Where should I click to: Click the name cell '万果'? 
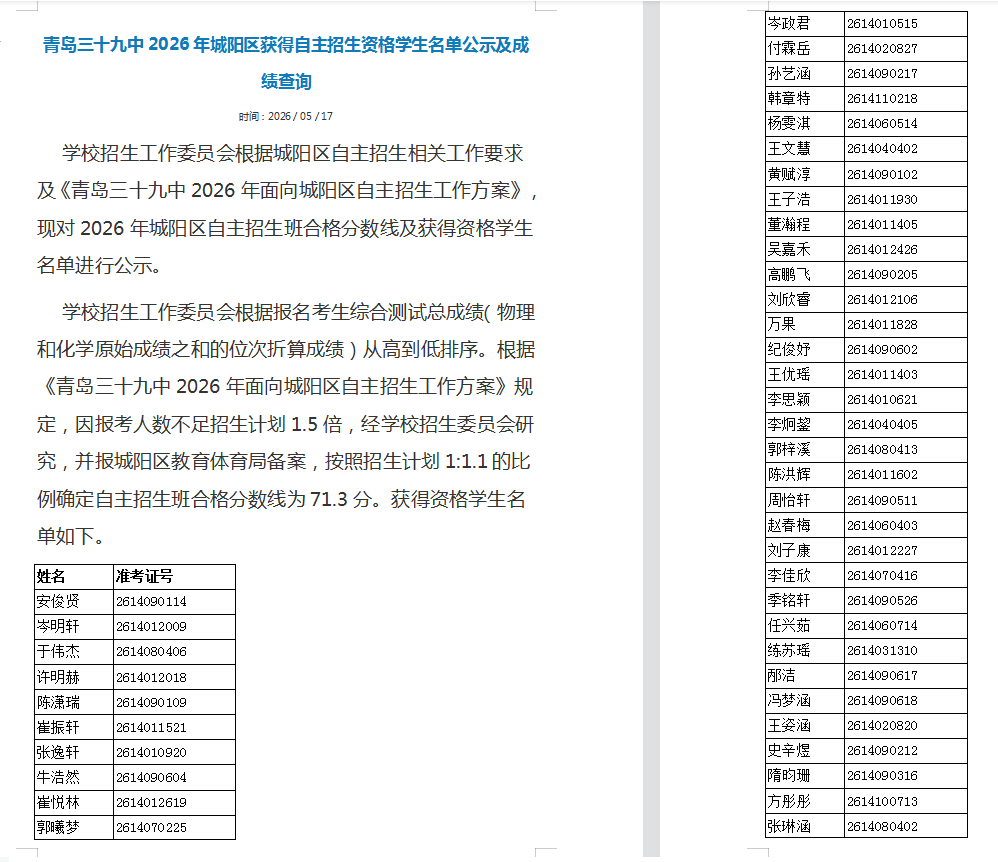point(805,324)
